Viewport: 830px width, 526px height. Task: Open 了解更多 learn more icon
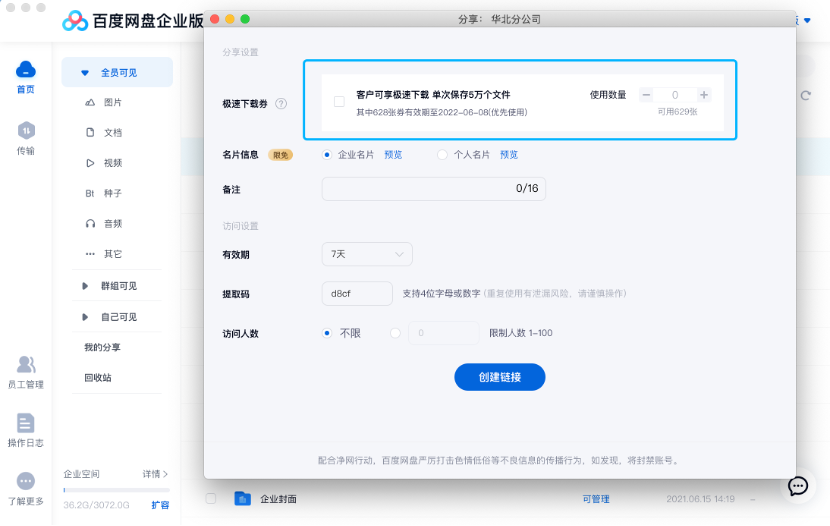[25, 481]
